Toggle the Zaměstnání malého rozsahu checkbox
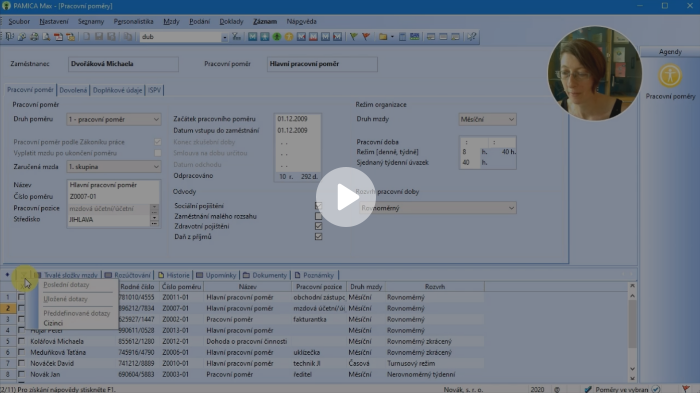The image size is (700, 393). point(318,216)
